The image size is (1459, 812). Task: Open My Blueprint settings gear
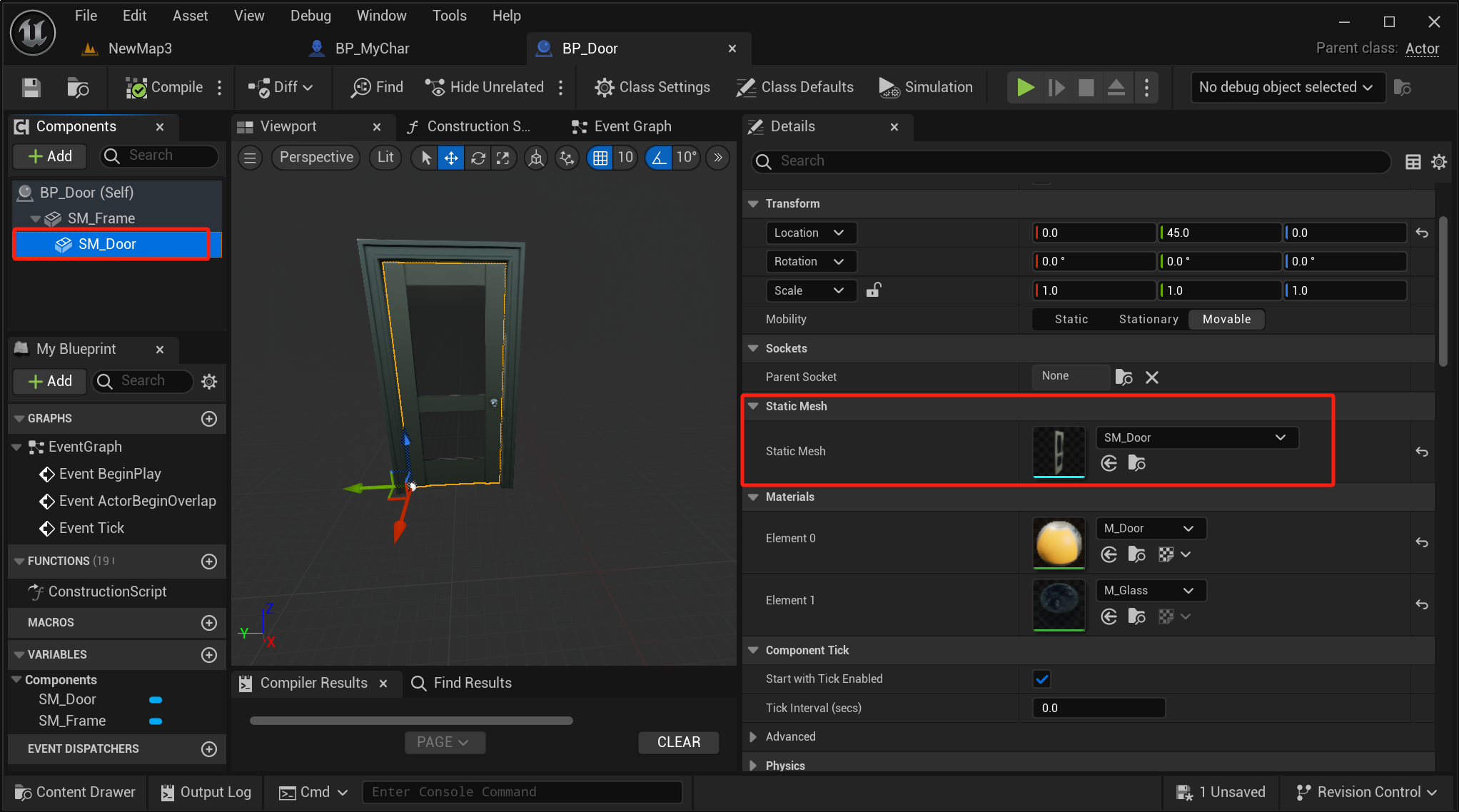(x=209, y=382)
